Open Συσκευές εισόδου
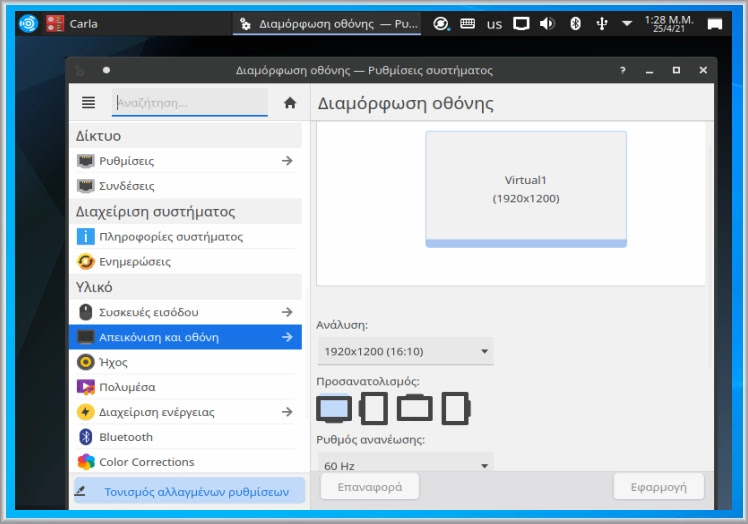The image size is (748, 524). click(185, 312)
